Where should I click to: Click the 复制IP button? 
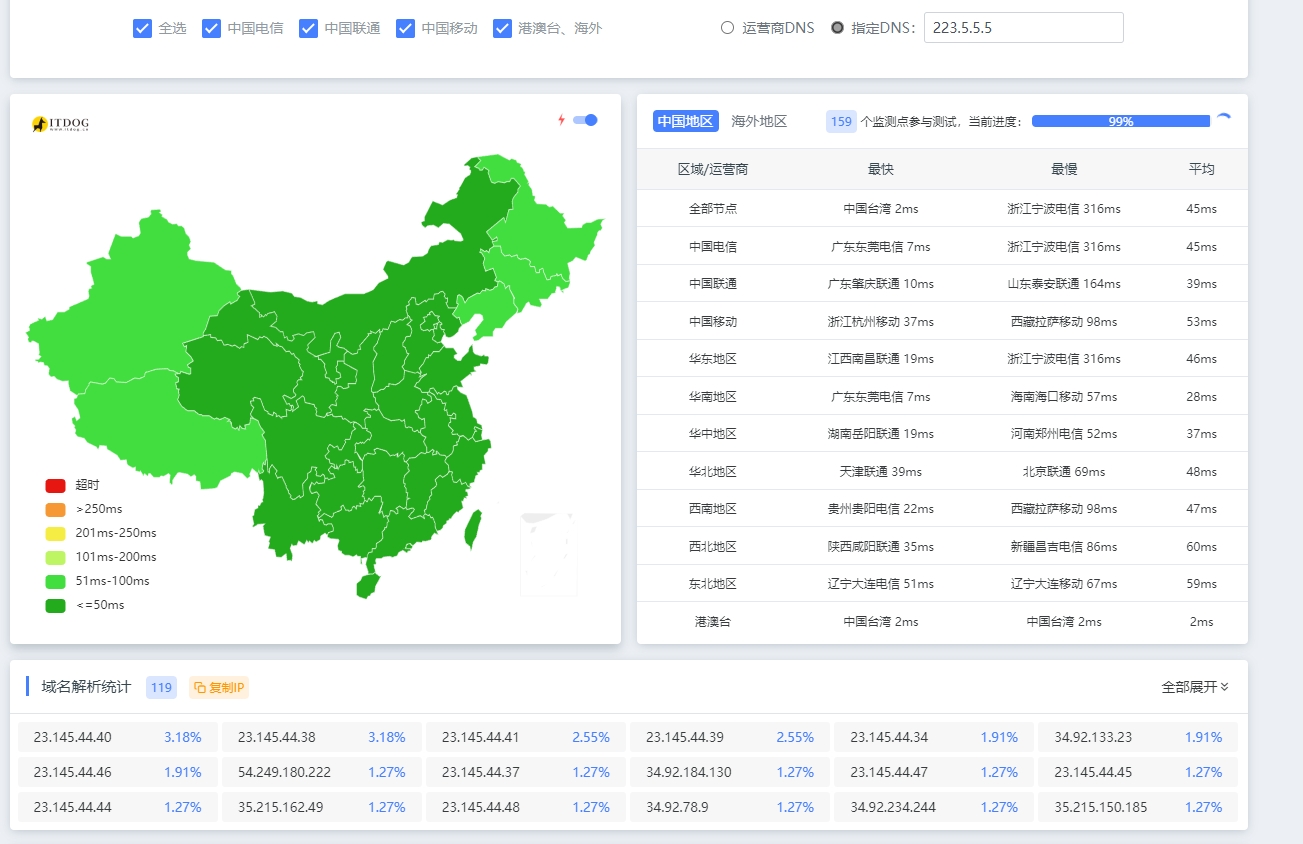(x=218, y=687)
